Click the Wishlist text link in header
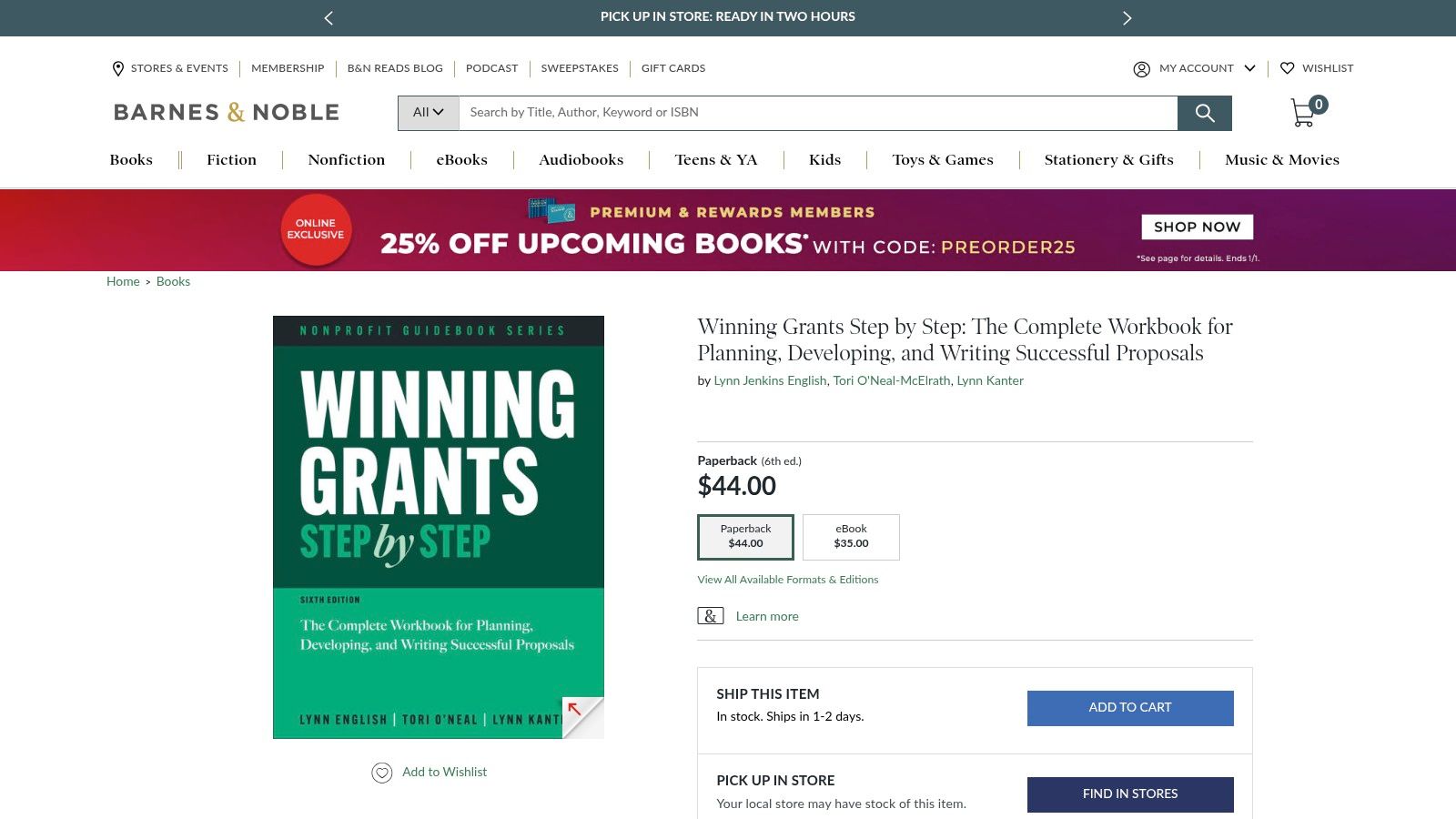The image size is (1456, 819). (1328, 68)
